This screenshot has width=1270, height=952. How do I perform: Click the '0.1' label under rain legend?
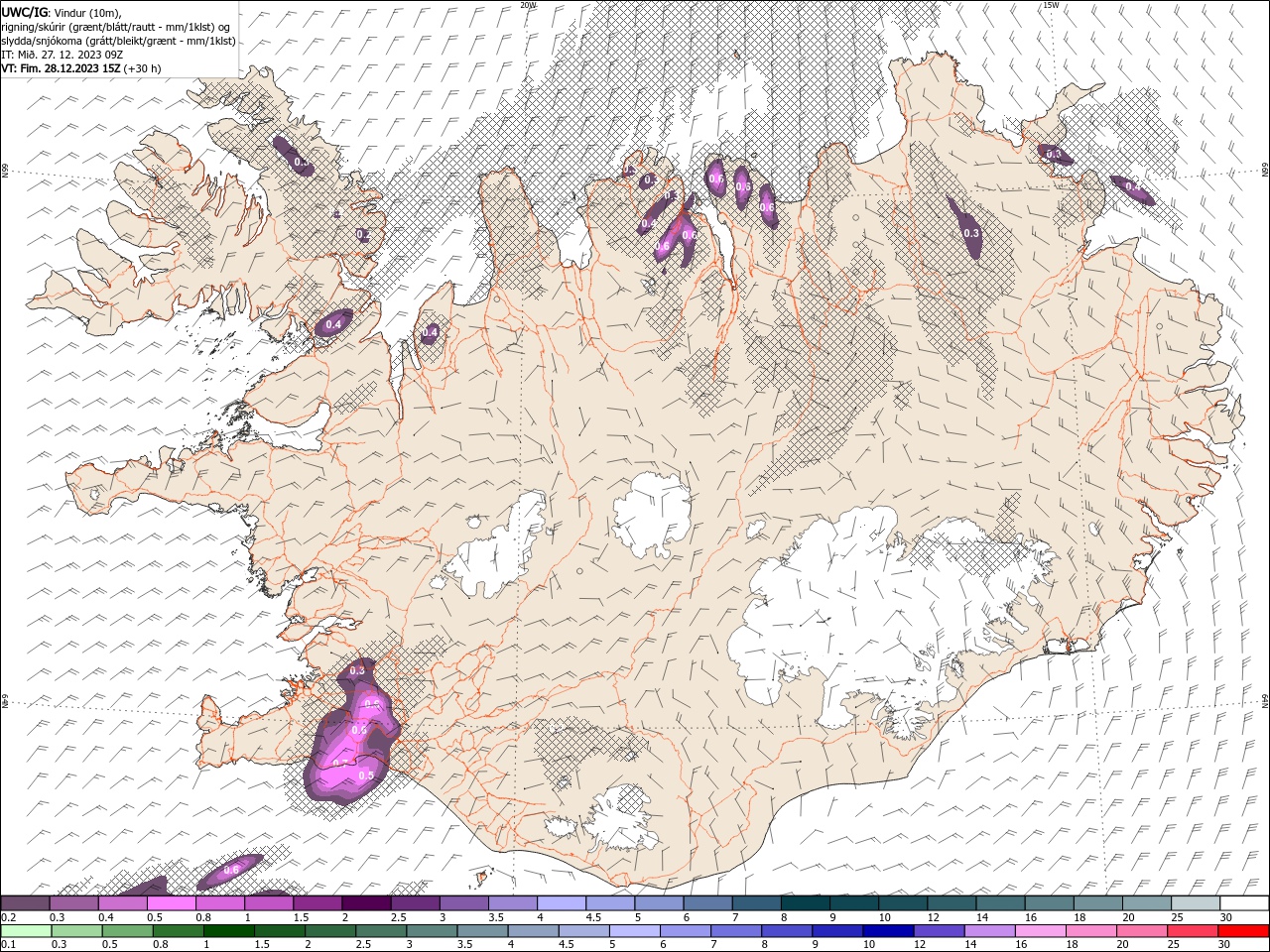[9, 945]
